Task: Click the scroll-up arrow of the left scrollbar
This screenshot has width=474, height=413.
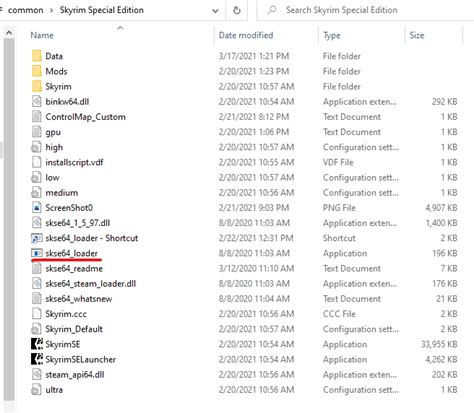Action: coord(9,33)
